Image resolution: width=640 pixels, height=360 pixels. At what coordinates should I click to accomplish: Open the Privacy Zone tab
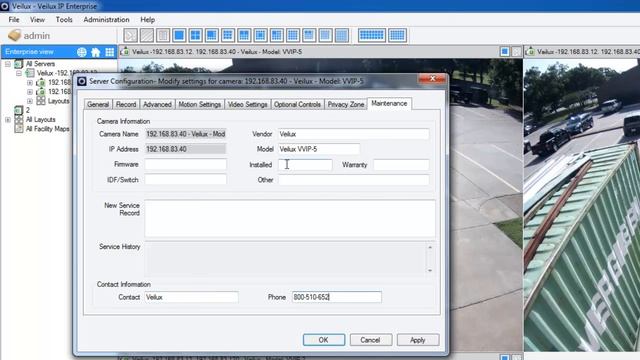coord(346,104)
